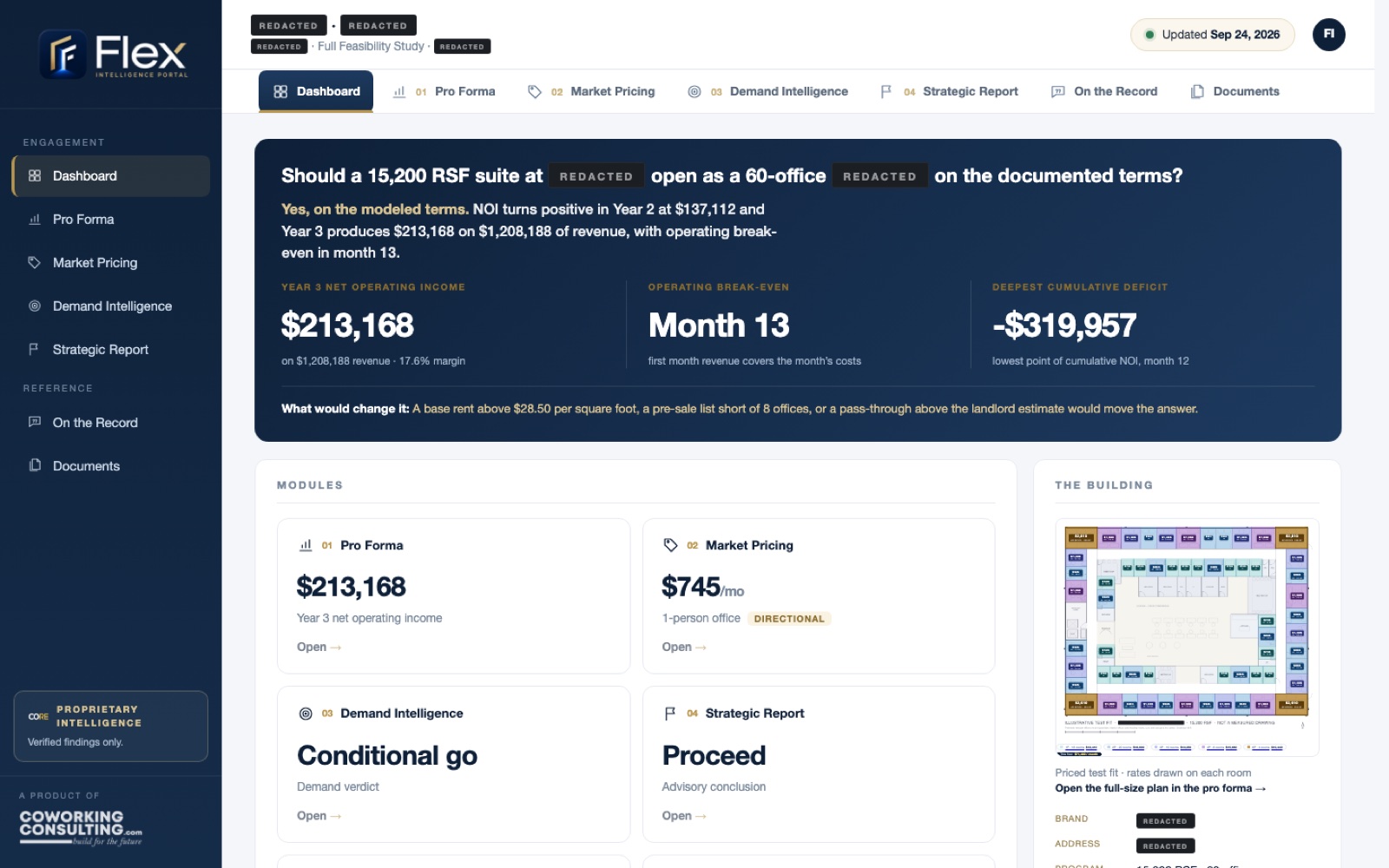Select Documents in the sidebar
Image resolution: width=1389 pixels, height=868 pixels.
pyautogui.click(x=111, y=465)
